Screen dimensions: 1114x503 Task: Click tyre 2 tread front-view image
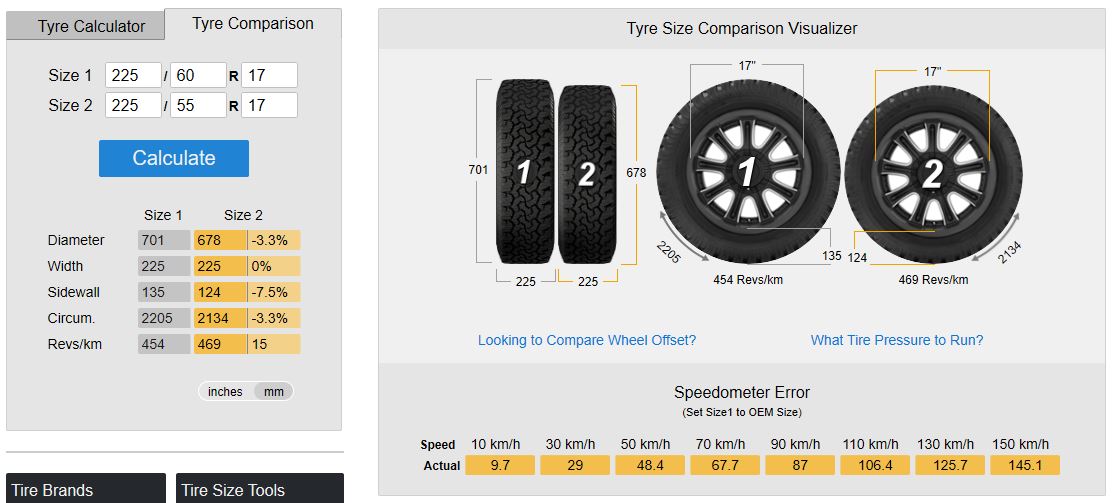click(x=586, y=174)
